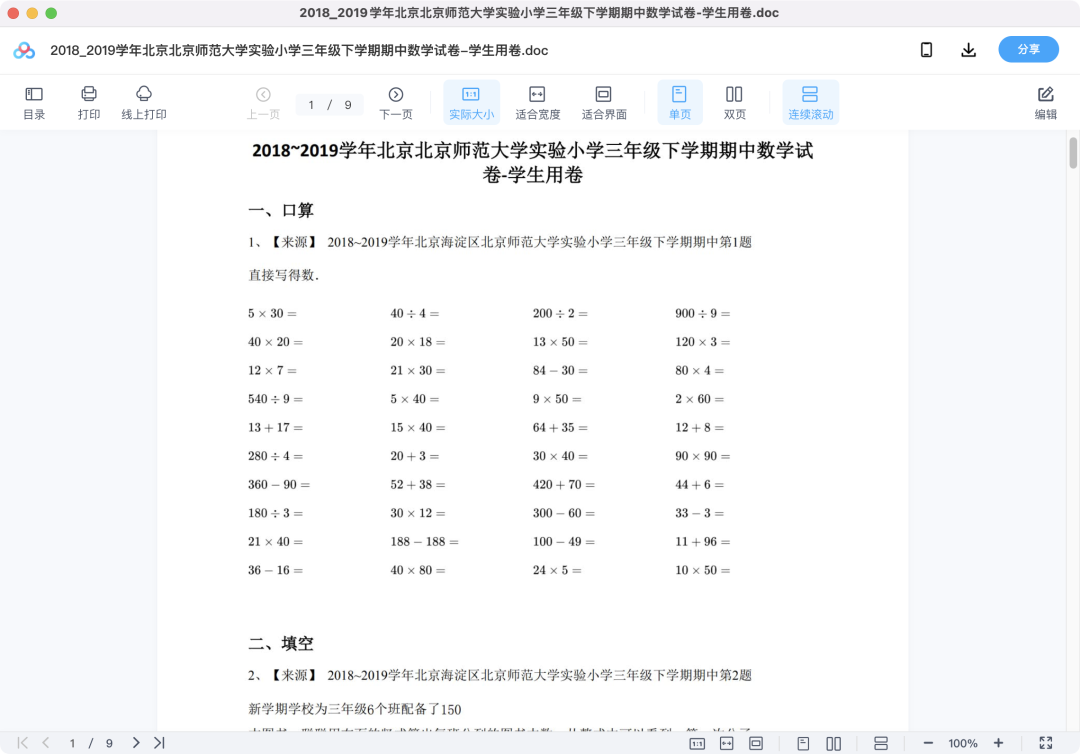
Task: Switch to 双页 double page layout
Action: pyautogui.click(x=734, y=103)
